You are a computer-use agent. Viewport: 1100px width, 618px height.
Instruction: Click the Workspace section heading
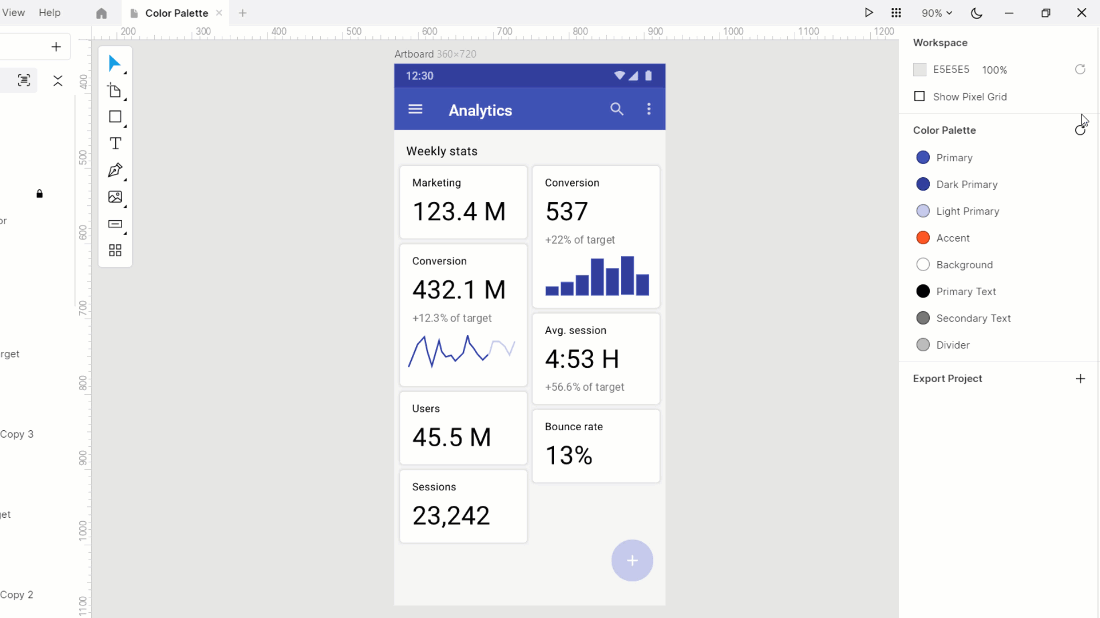pos(940,43)
